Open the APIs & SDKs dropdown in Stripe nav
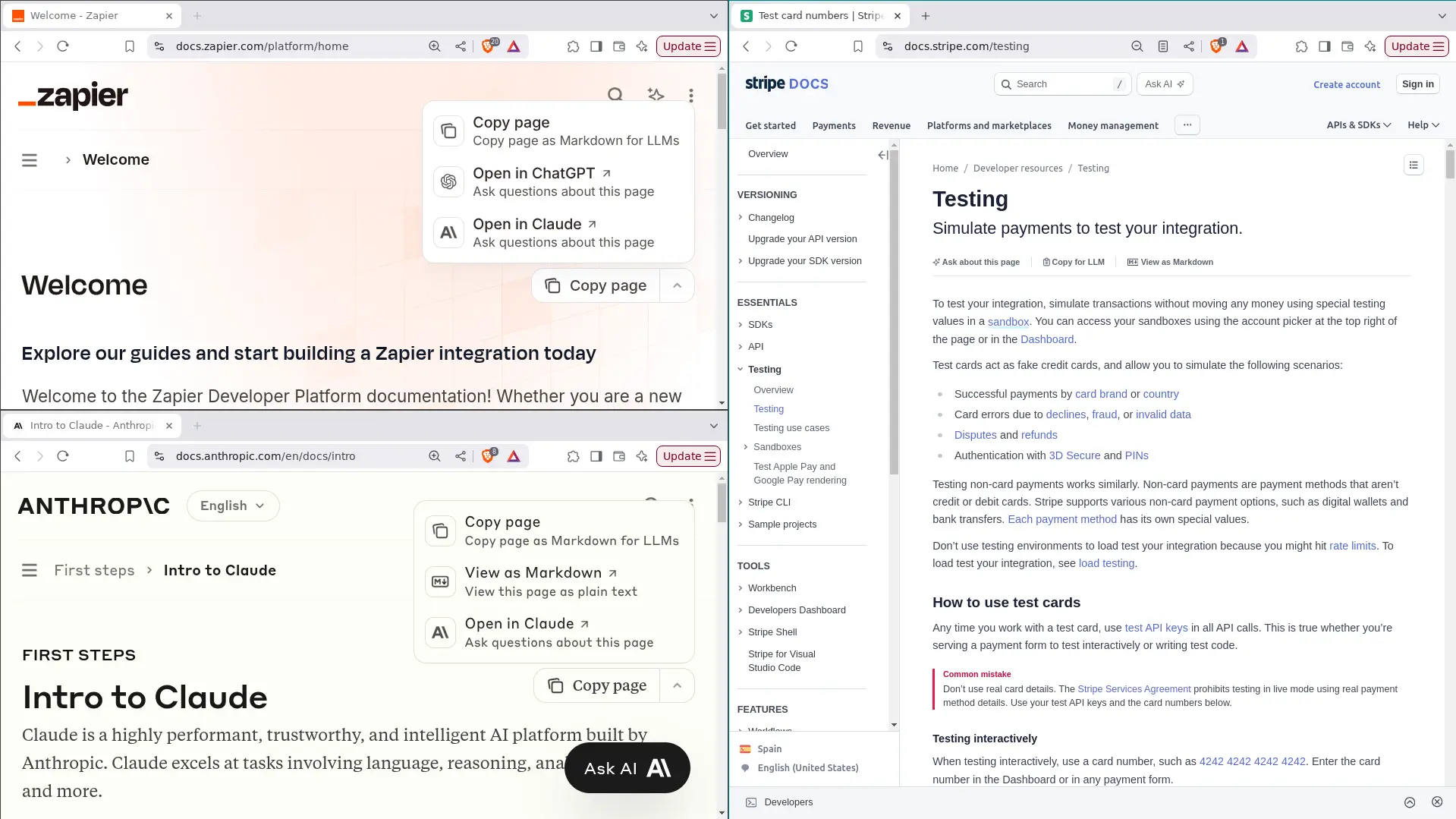1456x819 pixels. 1357,125
